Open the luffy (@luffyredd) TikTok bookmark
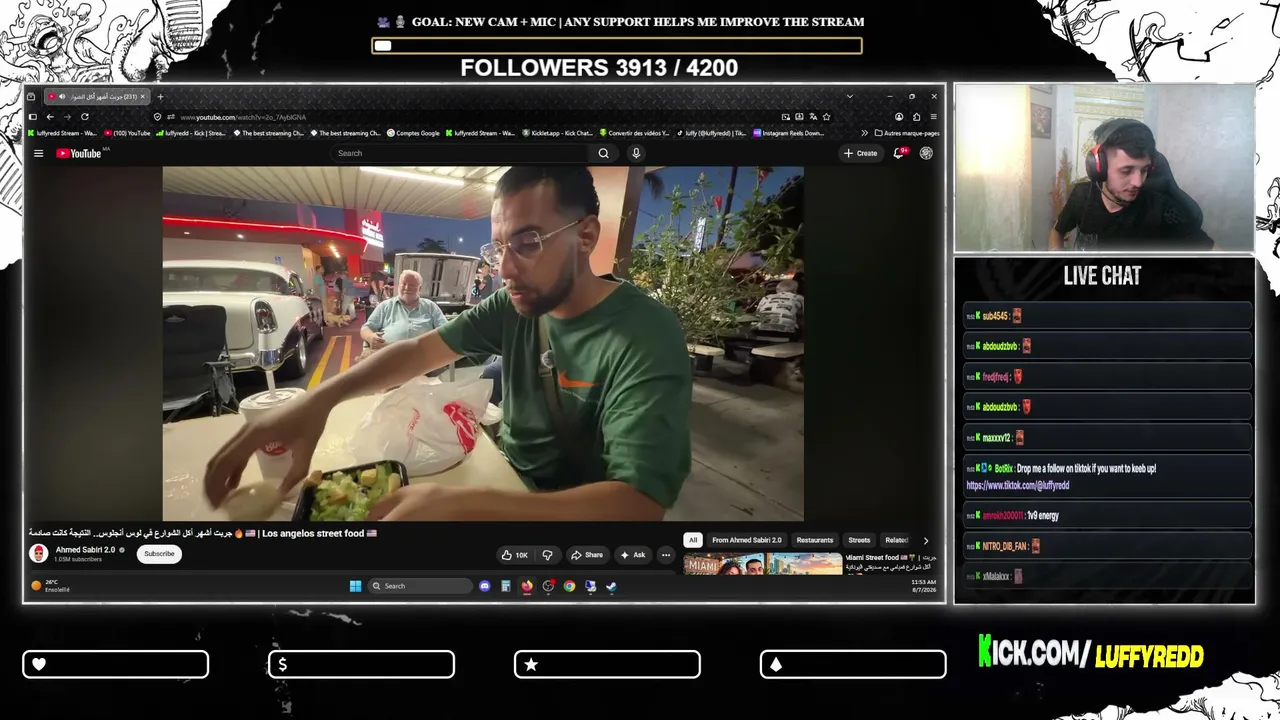The image size is (1280, 720). 711,133
